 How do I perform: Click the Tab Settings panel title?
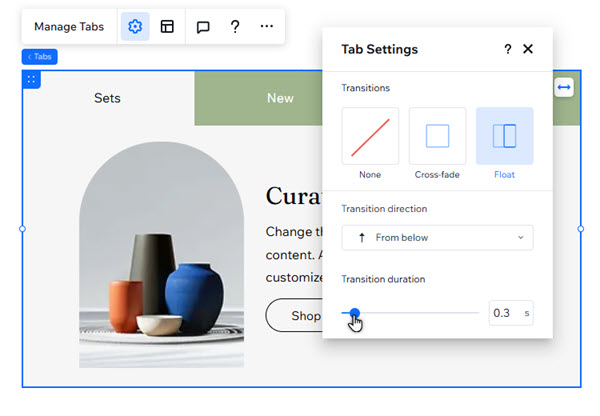tap(380, 49)
